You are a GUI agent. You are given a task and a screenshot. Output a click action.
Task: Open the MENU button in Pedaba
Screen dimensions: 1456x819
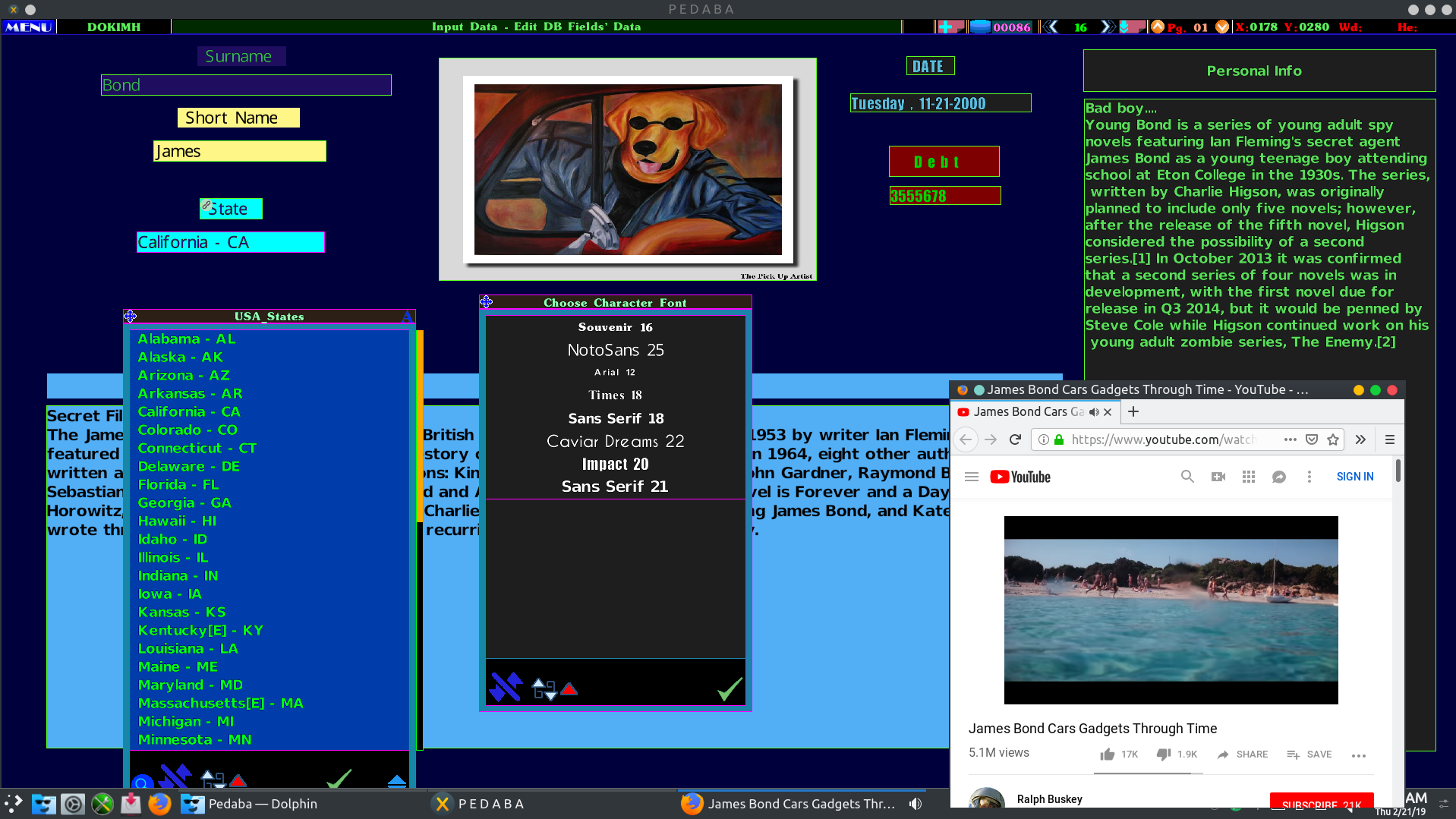pos(29,27)
